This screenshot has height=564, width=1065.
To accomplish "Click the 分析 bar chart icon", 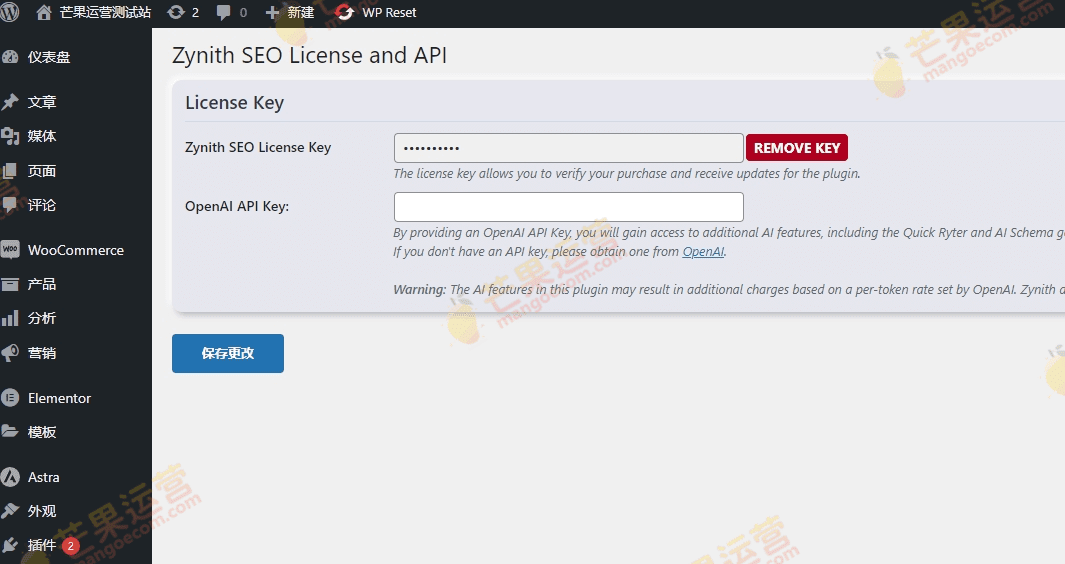I will click(x=10, y=318).
